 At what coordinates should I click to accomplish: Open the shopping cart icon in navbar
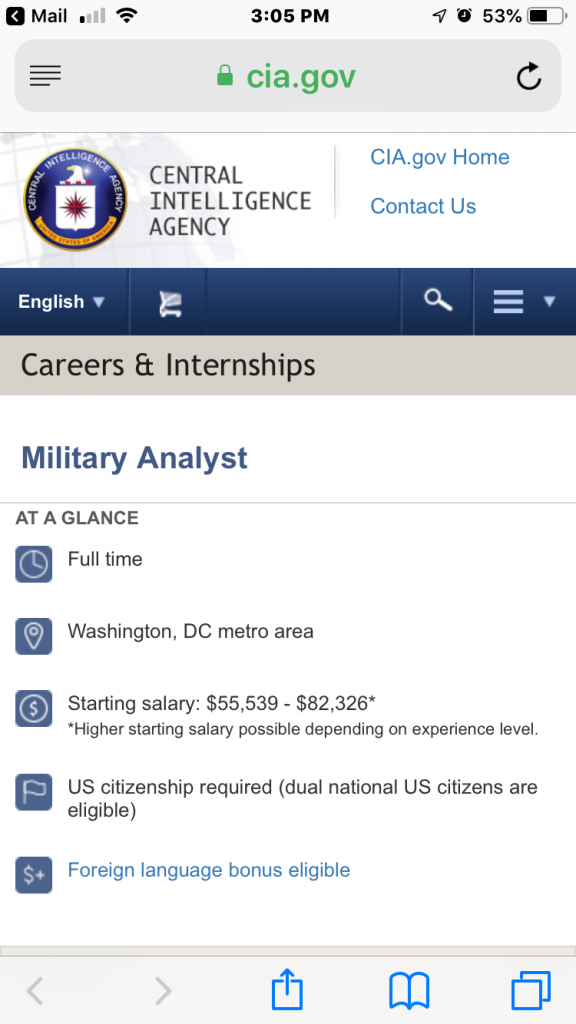[x=170, y=304]
